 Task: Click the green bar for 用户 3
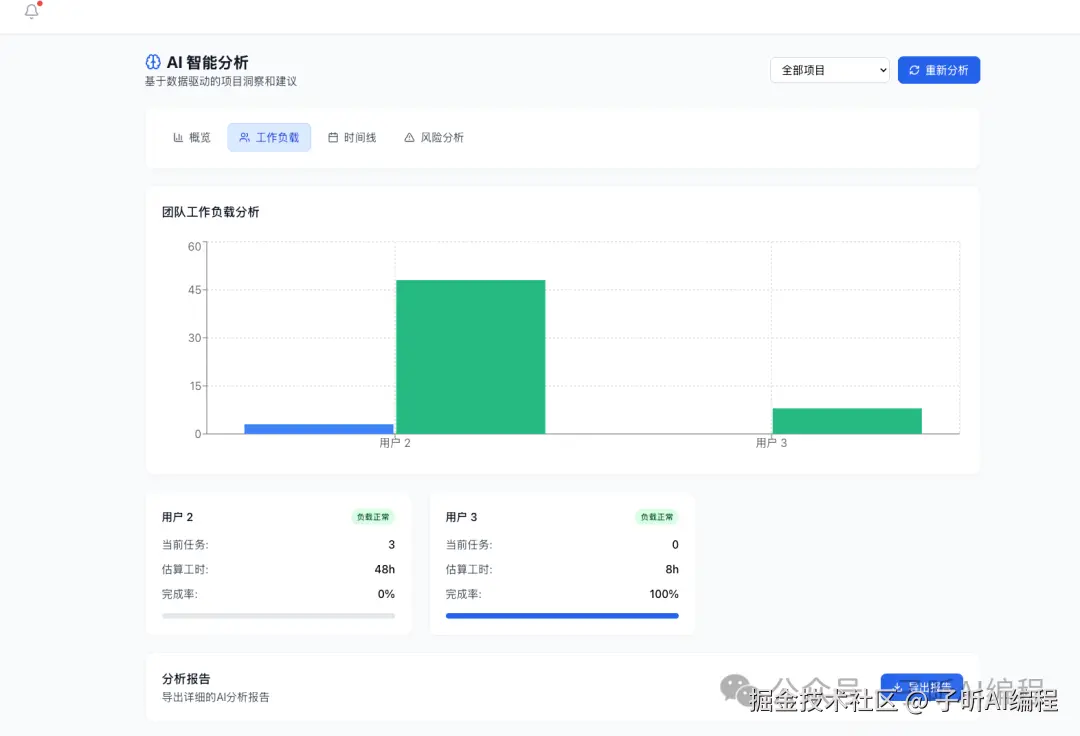tap(847, 421)
